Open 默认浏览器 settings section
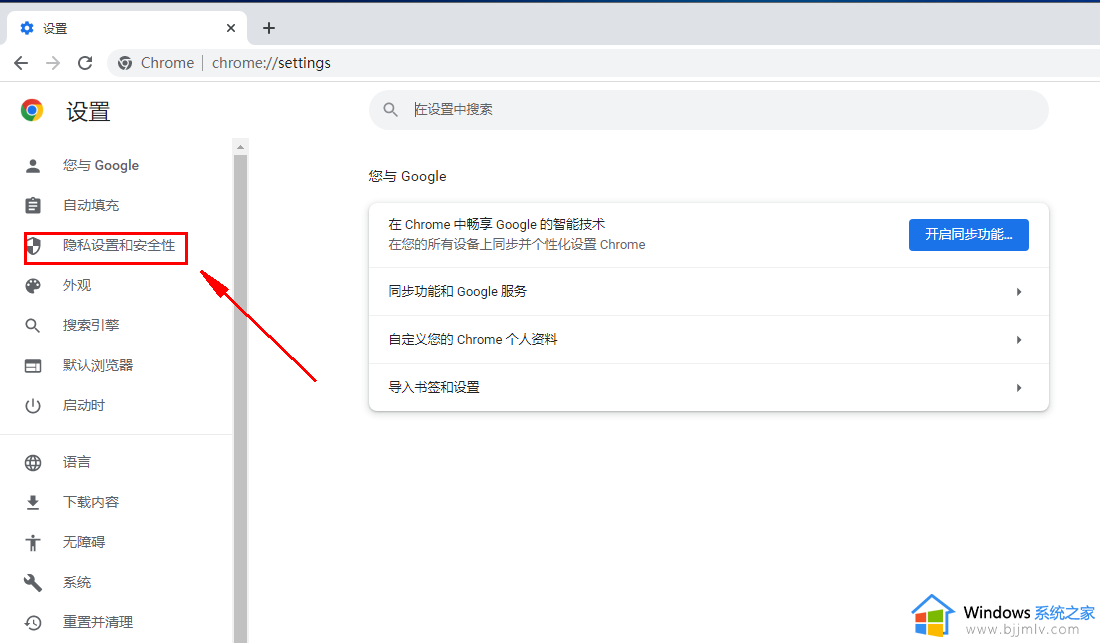Viewport: 1100px width, 643px height. 98,365
